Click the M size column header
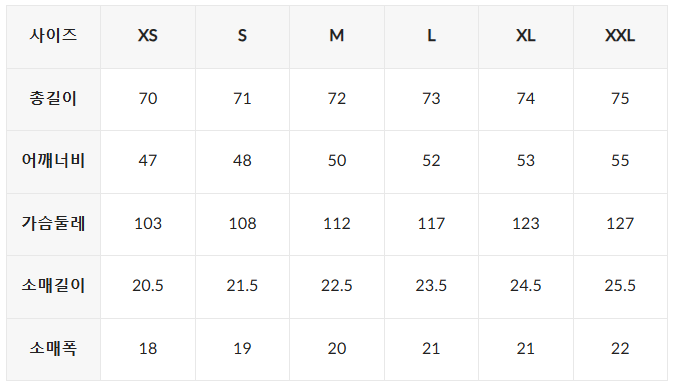Screen dimensions: 673x386 336,35
